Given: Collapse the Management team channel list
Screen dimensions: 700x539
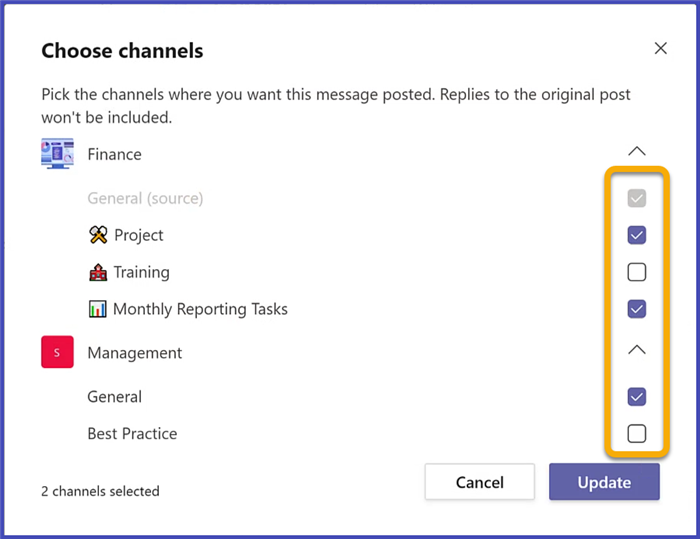Looking at the screenshot, I should 636,350.
